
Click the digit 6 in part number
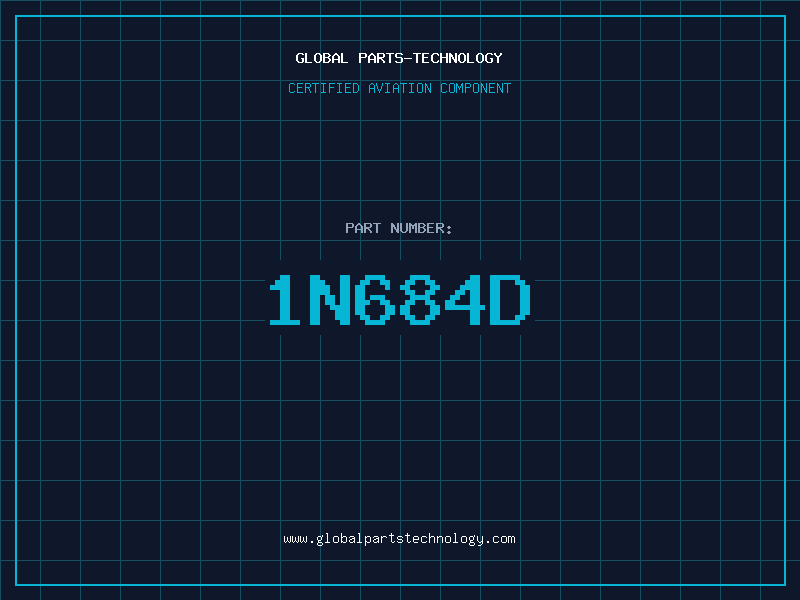tap(375, 299)
